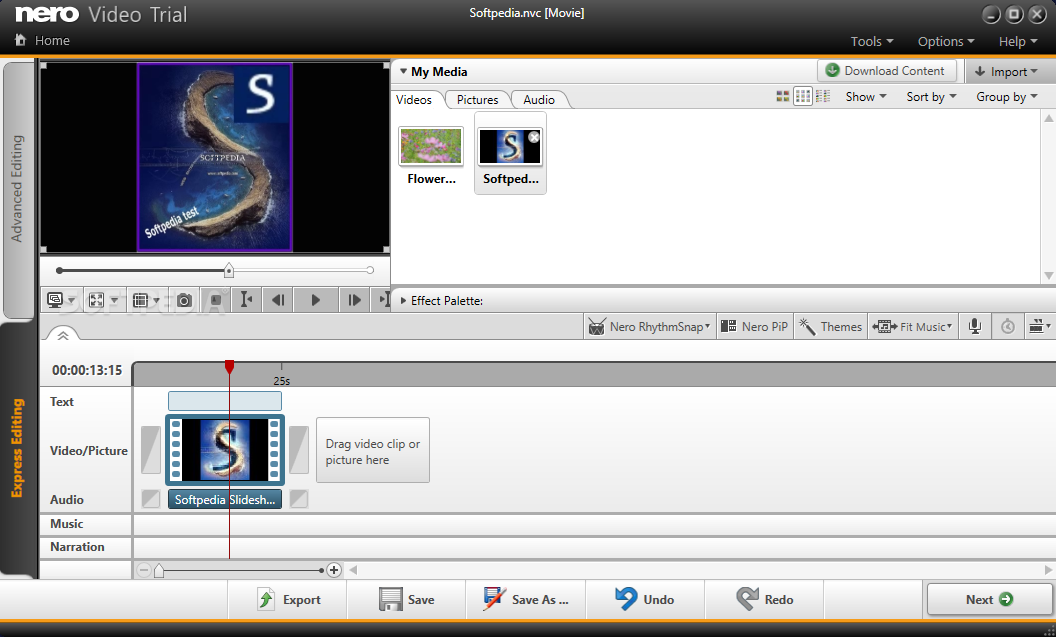1056x637 pixels.
Task: Open Themes with the magic wand
Action: click(830, 327)
